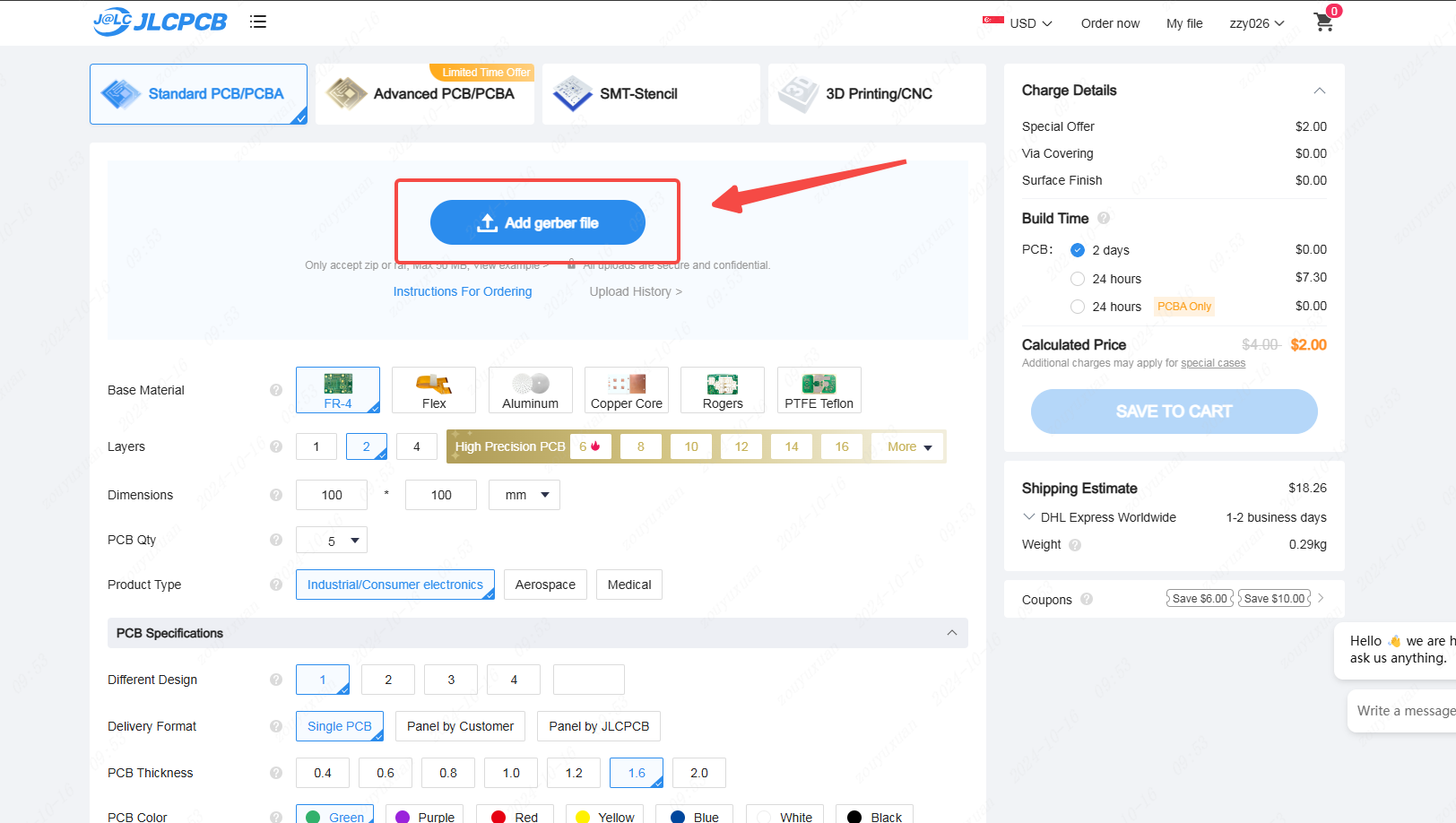Open the special cases link
Viewport: 1456px width, 823px height.
click(1213, 363)
